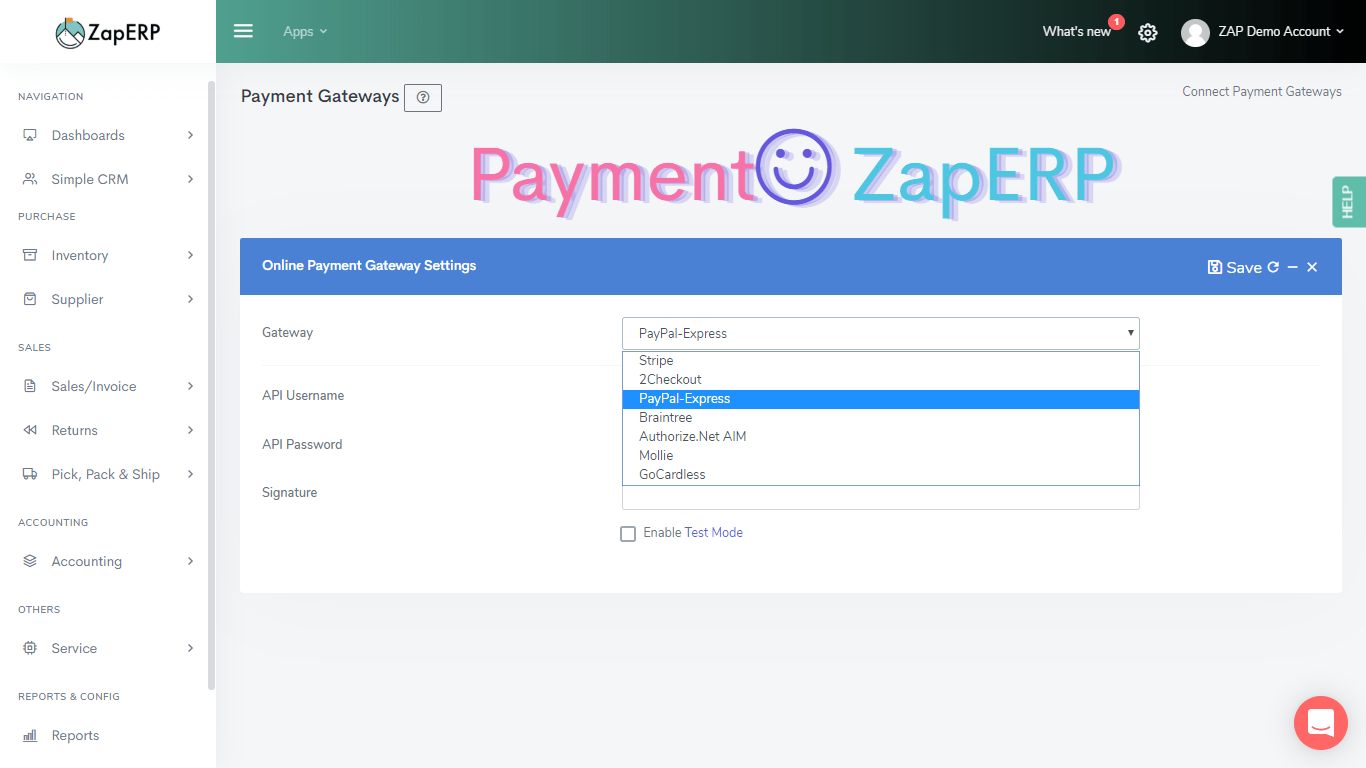
Task: Open the chat support bubble
Action: [1321, 723]
